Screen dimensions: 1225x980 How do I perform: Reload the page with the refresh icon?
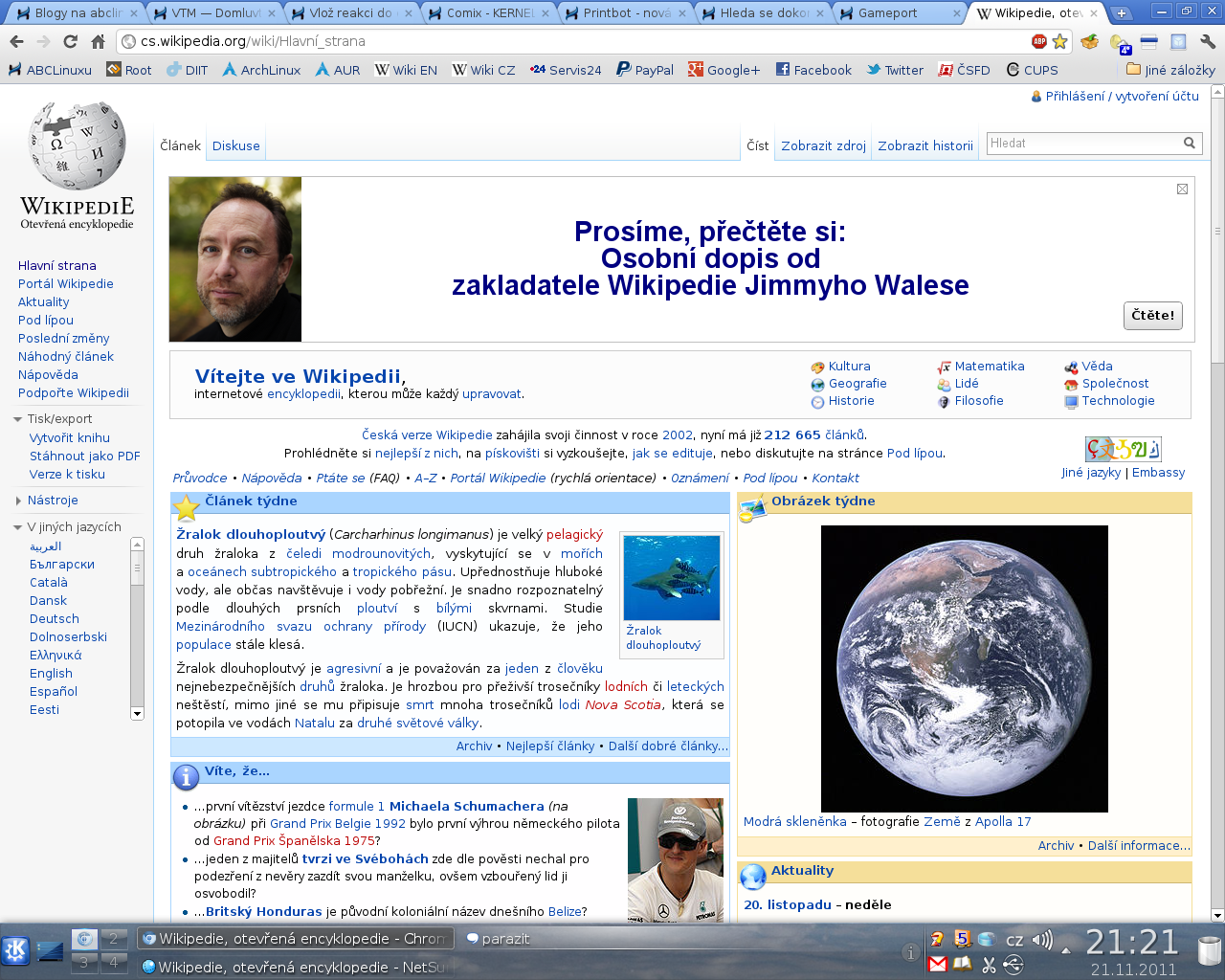pos(70,41)
